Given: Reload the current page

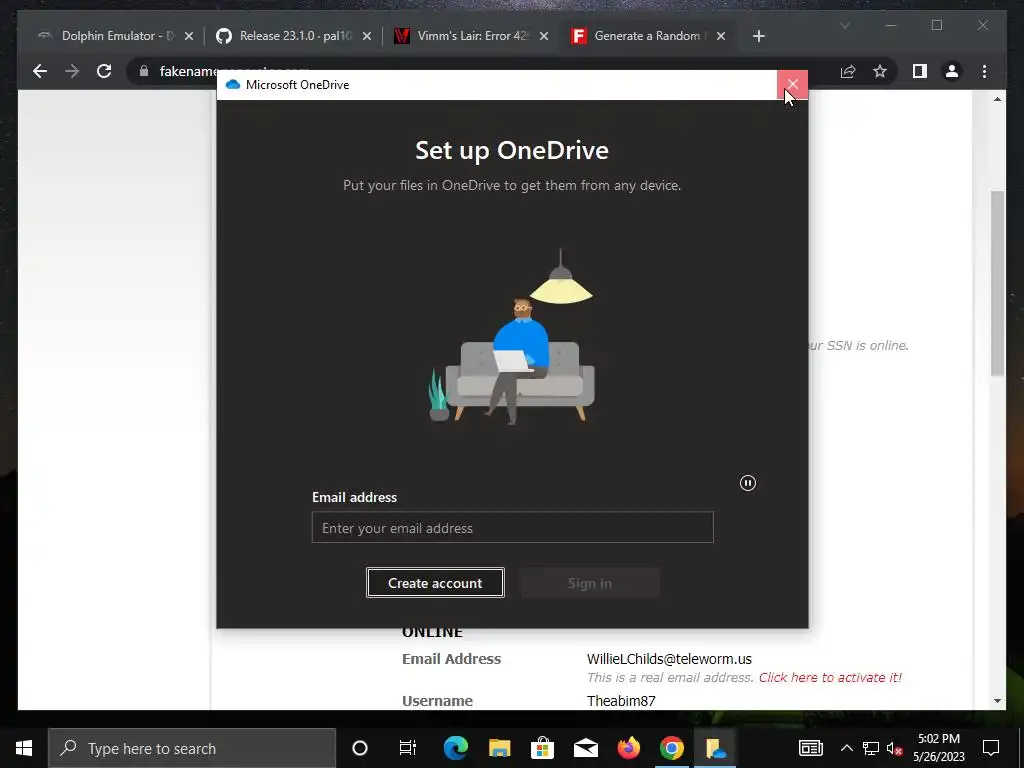Looking at the screenshot, I should [x=104, y=71].
